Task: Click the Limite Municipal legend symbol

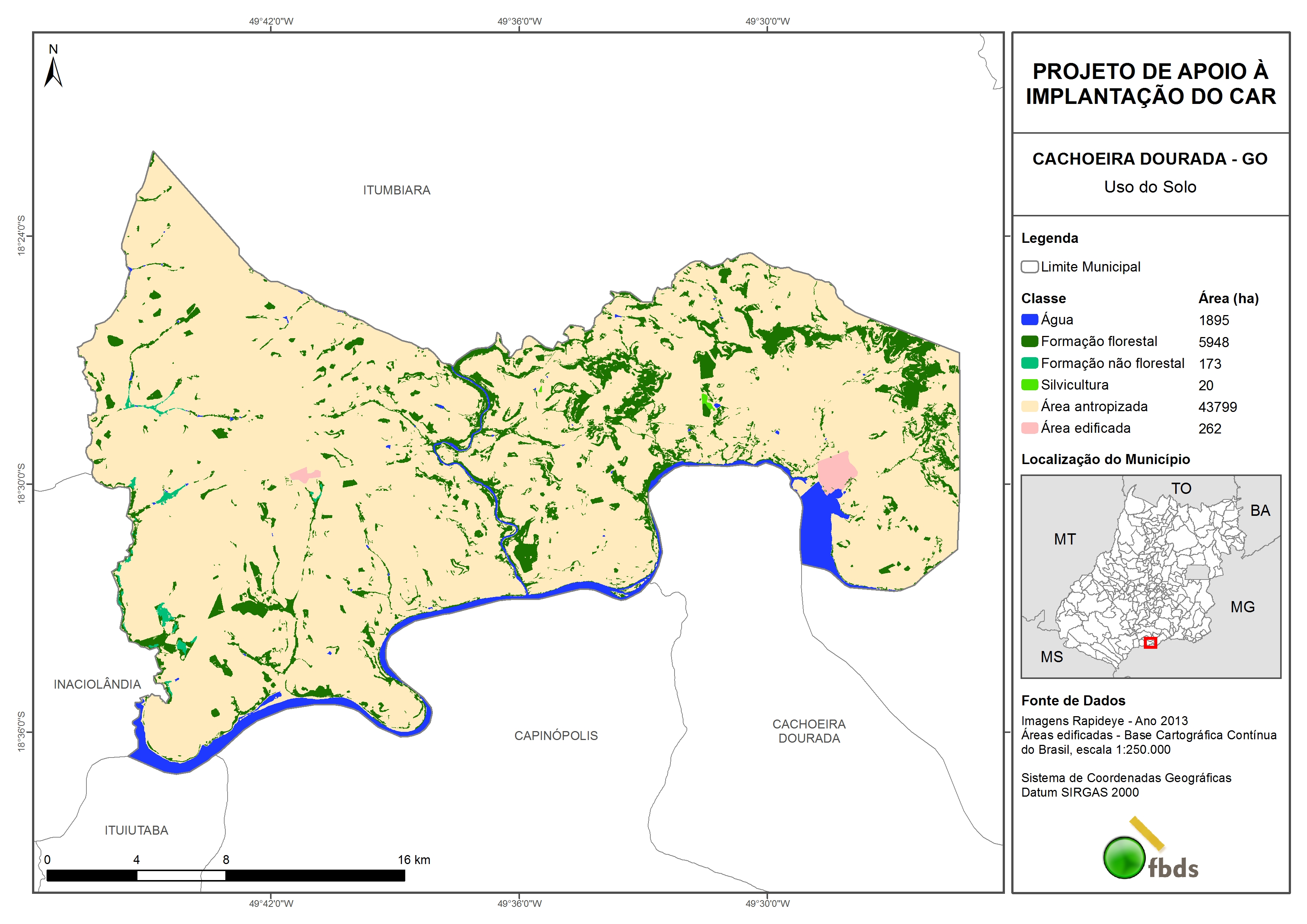Action: pos(1029,267)
